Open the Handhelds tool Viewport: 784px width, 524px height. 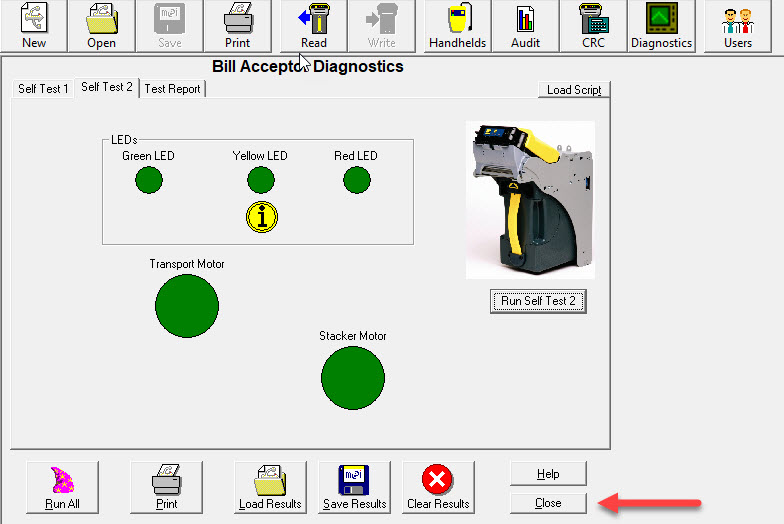[457, 26]
